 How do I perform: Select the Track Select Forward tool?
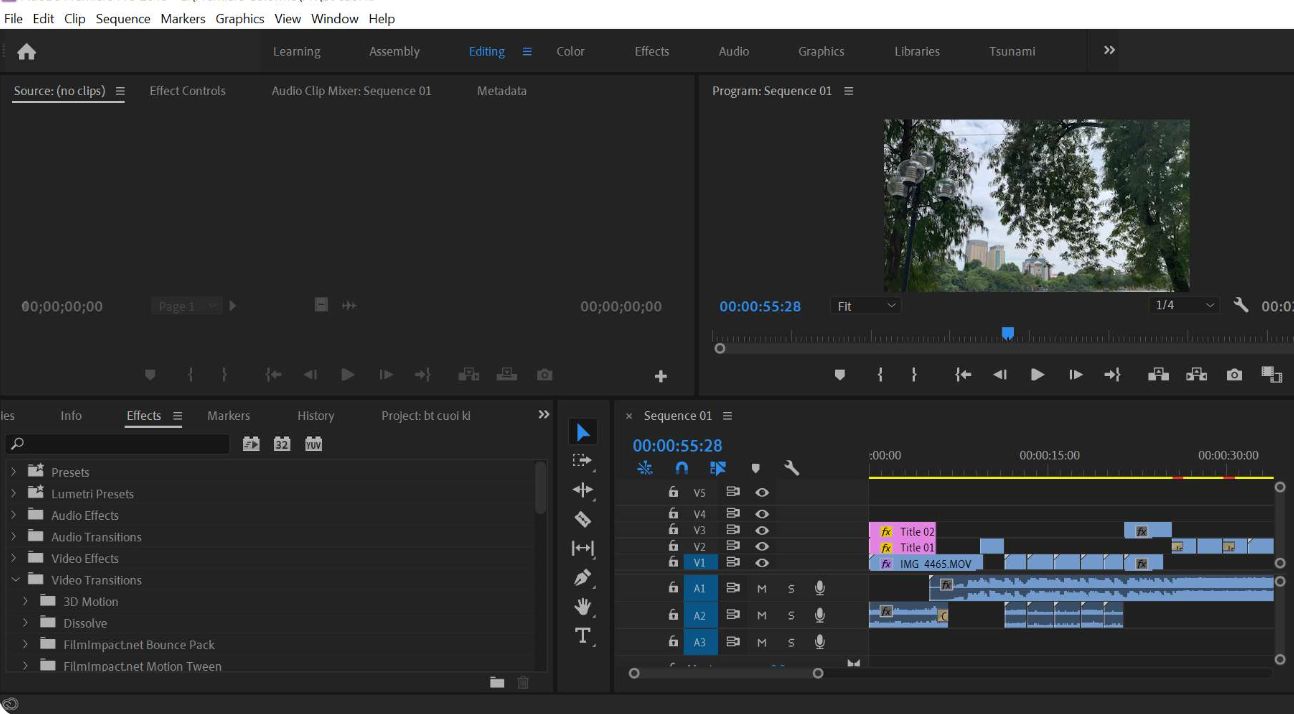point(583,461)
